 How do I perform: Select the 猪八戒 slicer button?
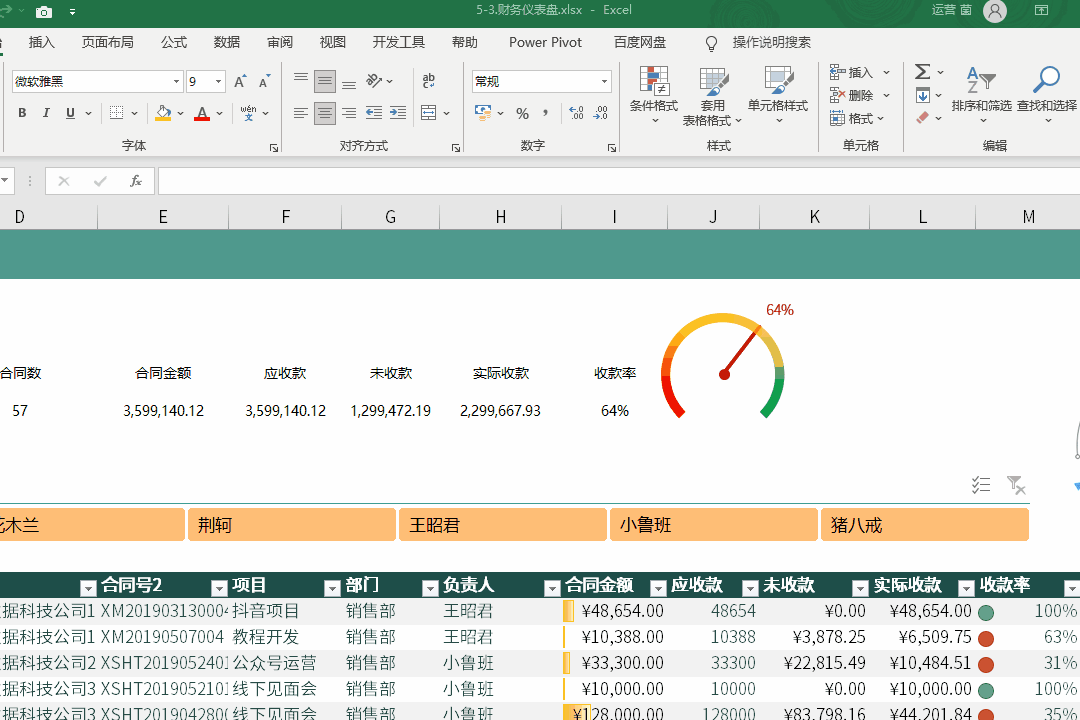[924, 525]
